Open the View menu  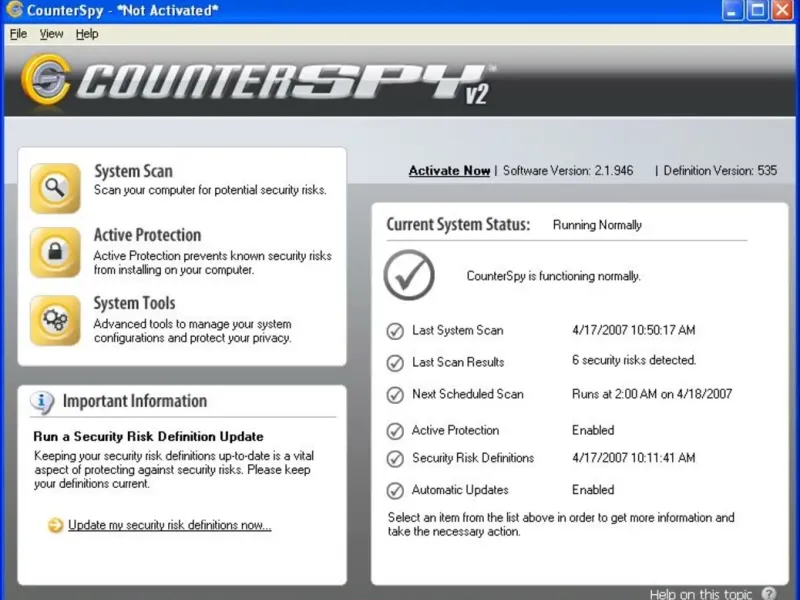click(52, 34)
